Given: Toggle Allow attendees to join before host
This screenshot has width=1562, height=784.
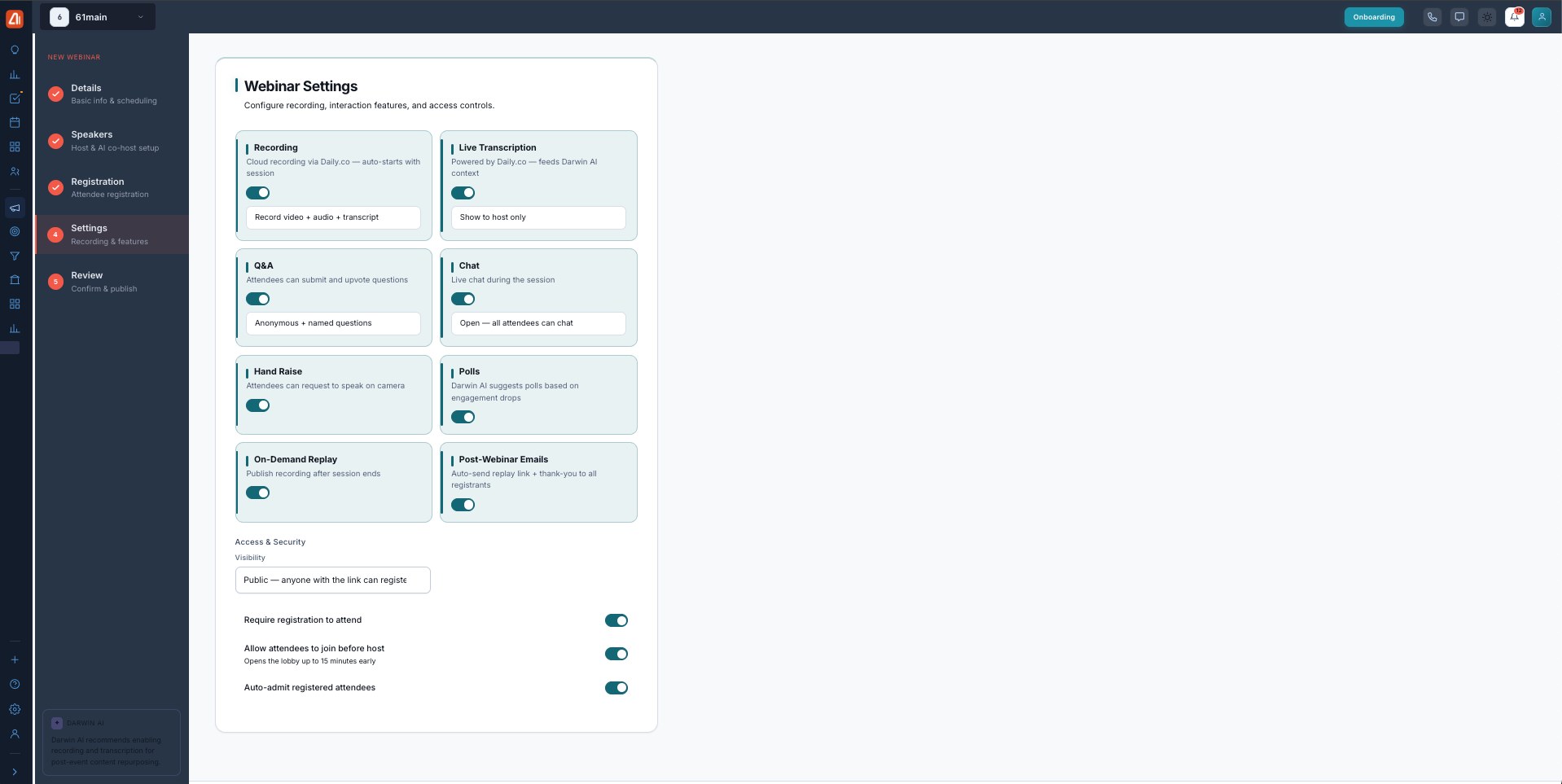Looking at the screenshot, I should click(616, 654).
